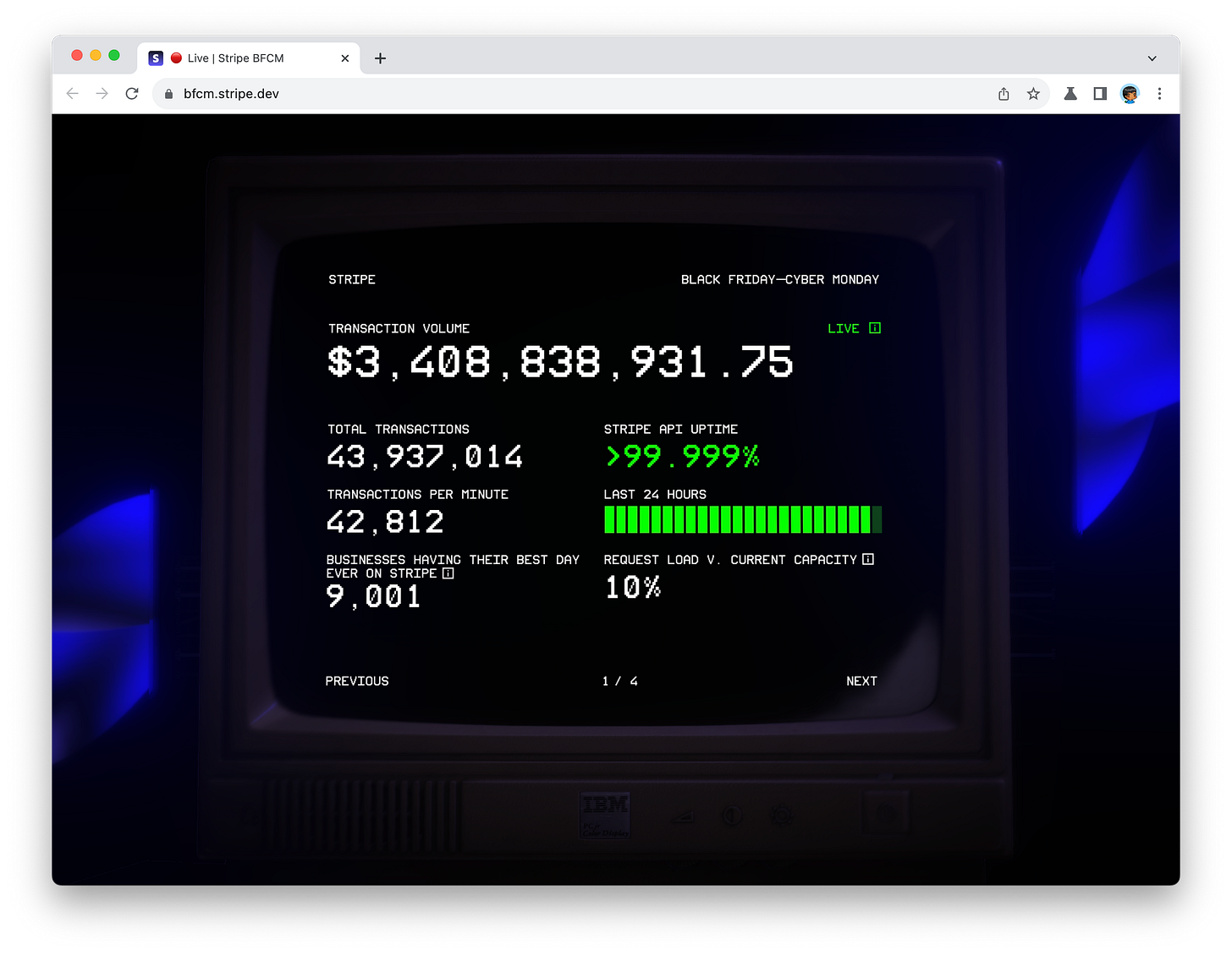Toggle the side panel icon
The height and width of the screenshot is (954, 1232).
pos(1100,94)
